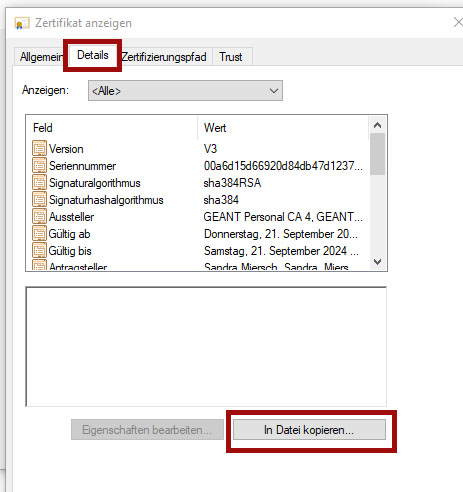Click the Eigenschaften bearbeiten button

[147, 430]
